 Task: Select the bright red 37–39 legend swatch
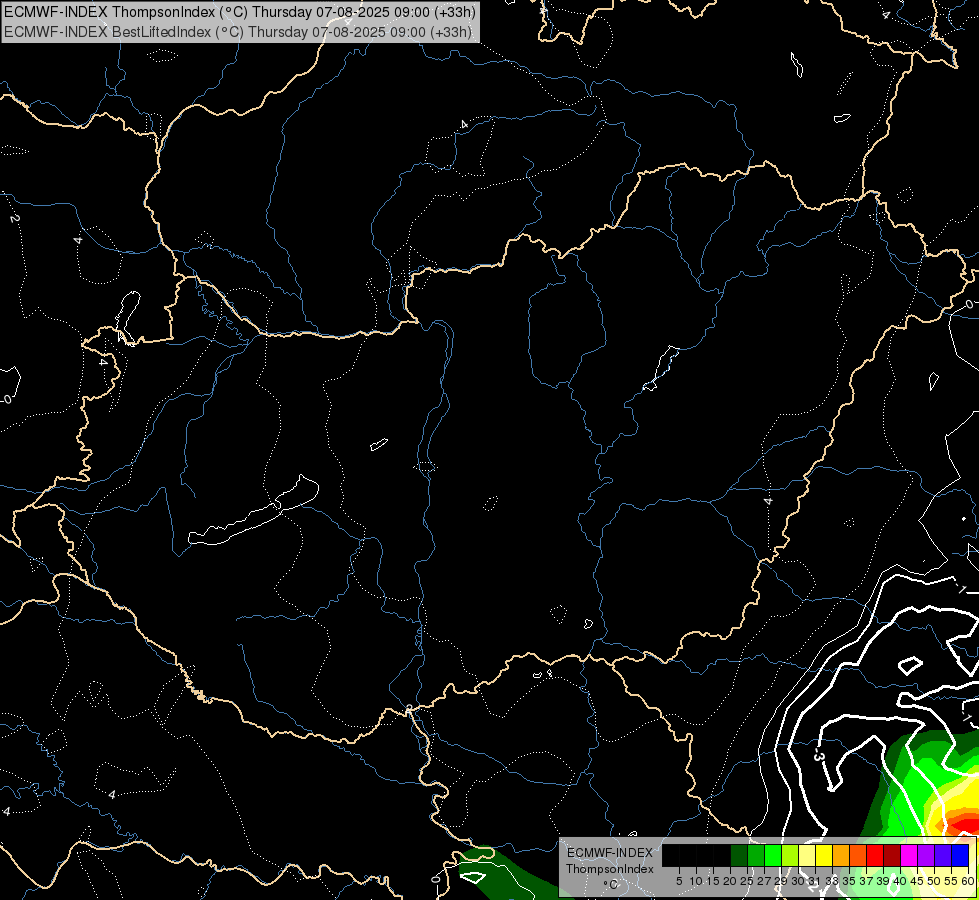click(875, 855)
